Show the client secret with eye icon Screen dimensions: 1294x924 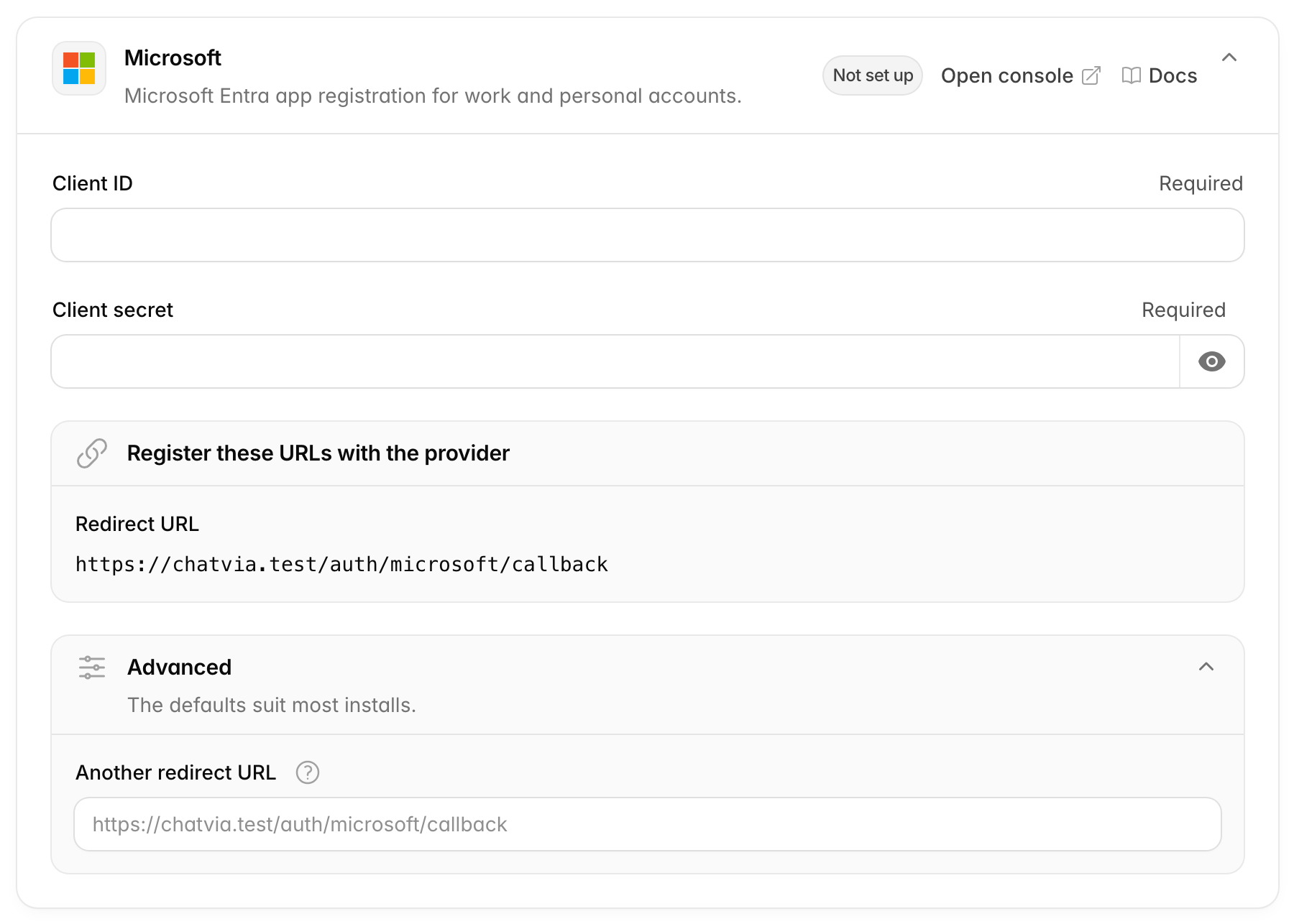click(x=1211, y=361)
